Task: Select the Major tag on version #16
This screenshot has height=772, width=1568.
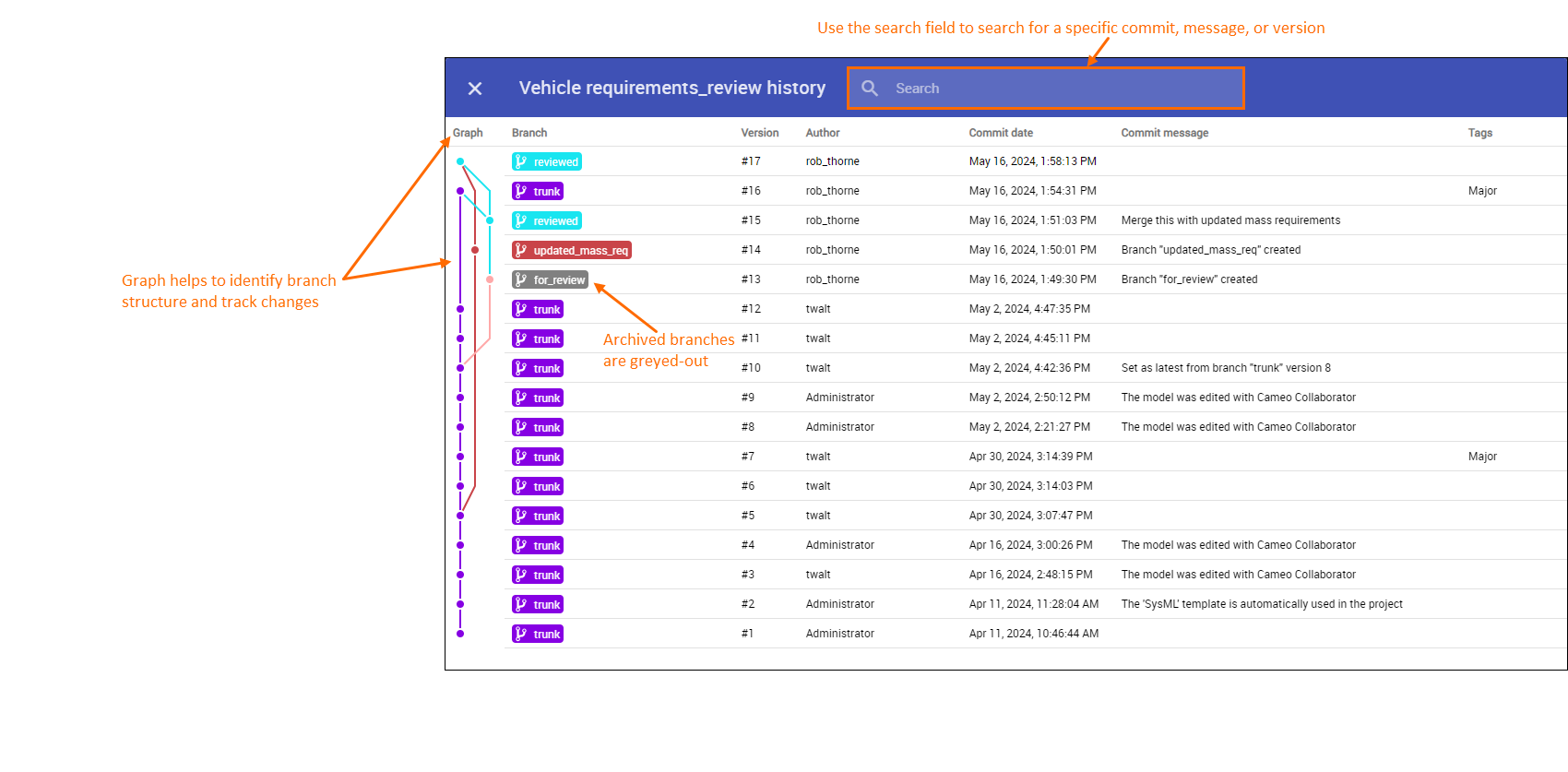Action: [x=1482, y=191]
